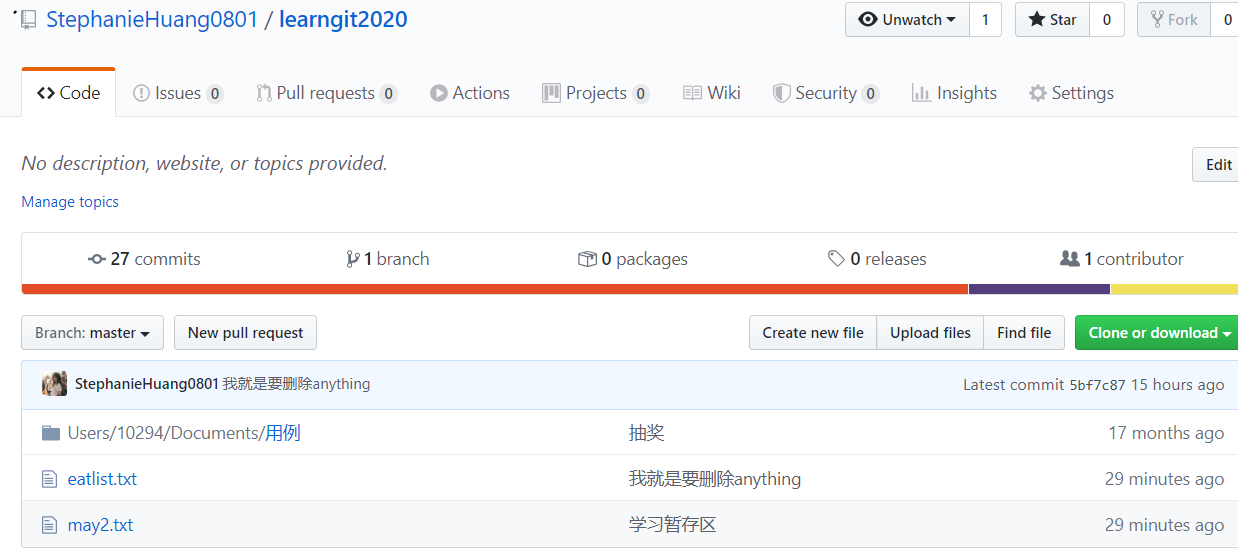
Task: Open latest commit message 我就是要删除anything in header
Action: tap(296, 384)
